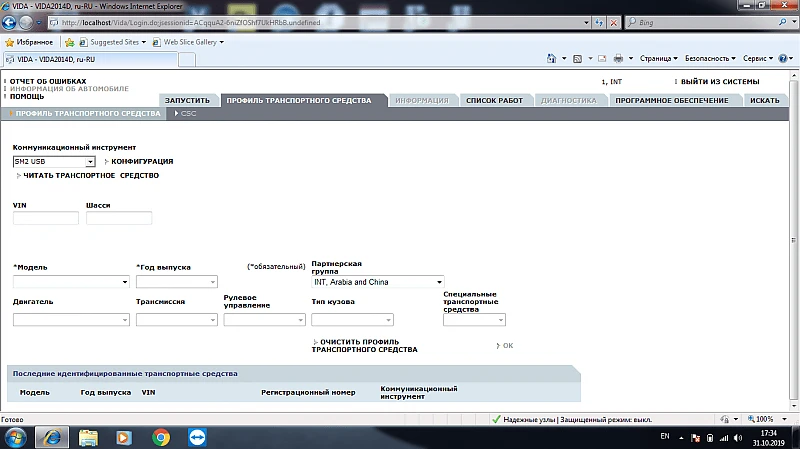Viewport: 800px width, 449px height.
Task: Switch to ЗАПУСТИТЬ tab
Action: (187, 101)
